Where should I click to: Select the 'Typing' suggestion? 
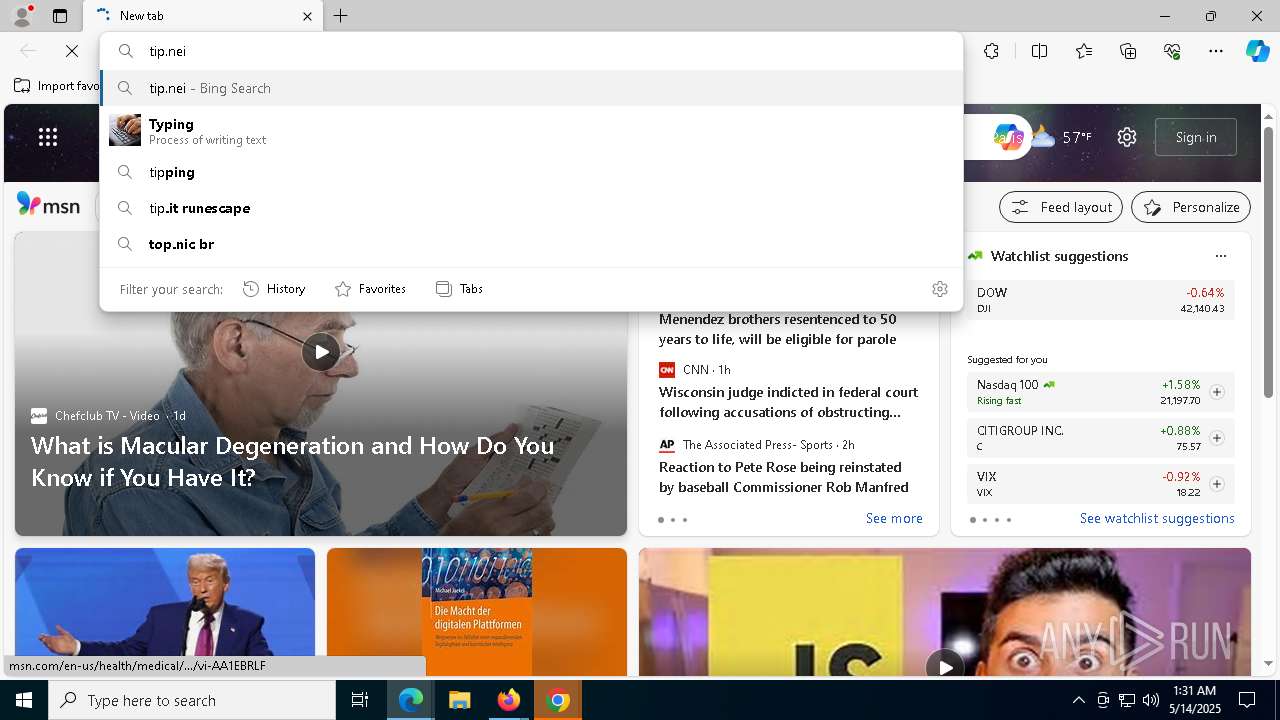click(531, 130)
